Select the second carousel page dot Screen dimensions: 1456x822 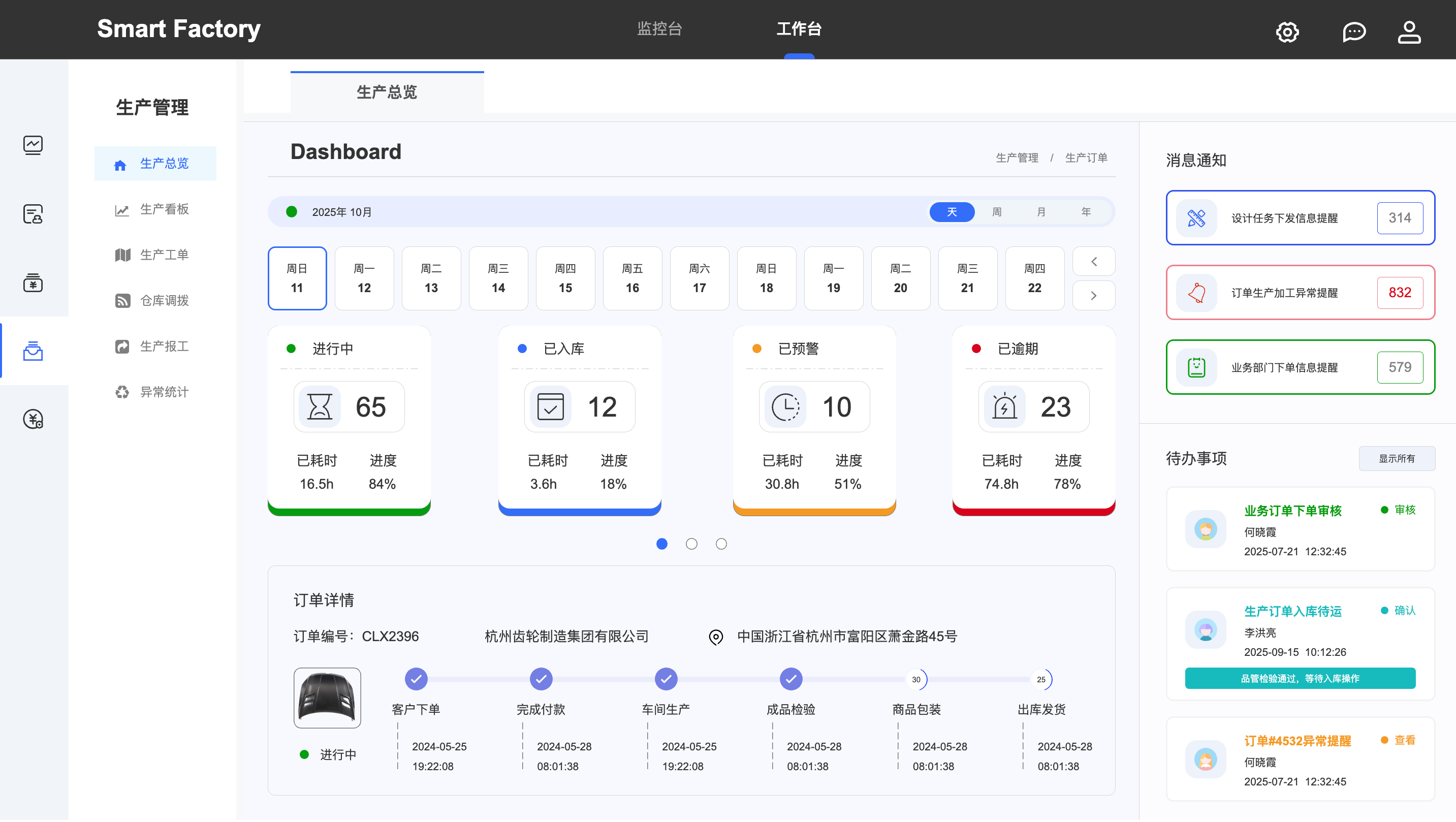pos(691,544)
